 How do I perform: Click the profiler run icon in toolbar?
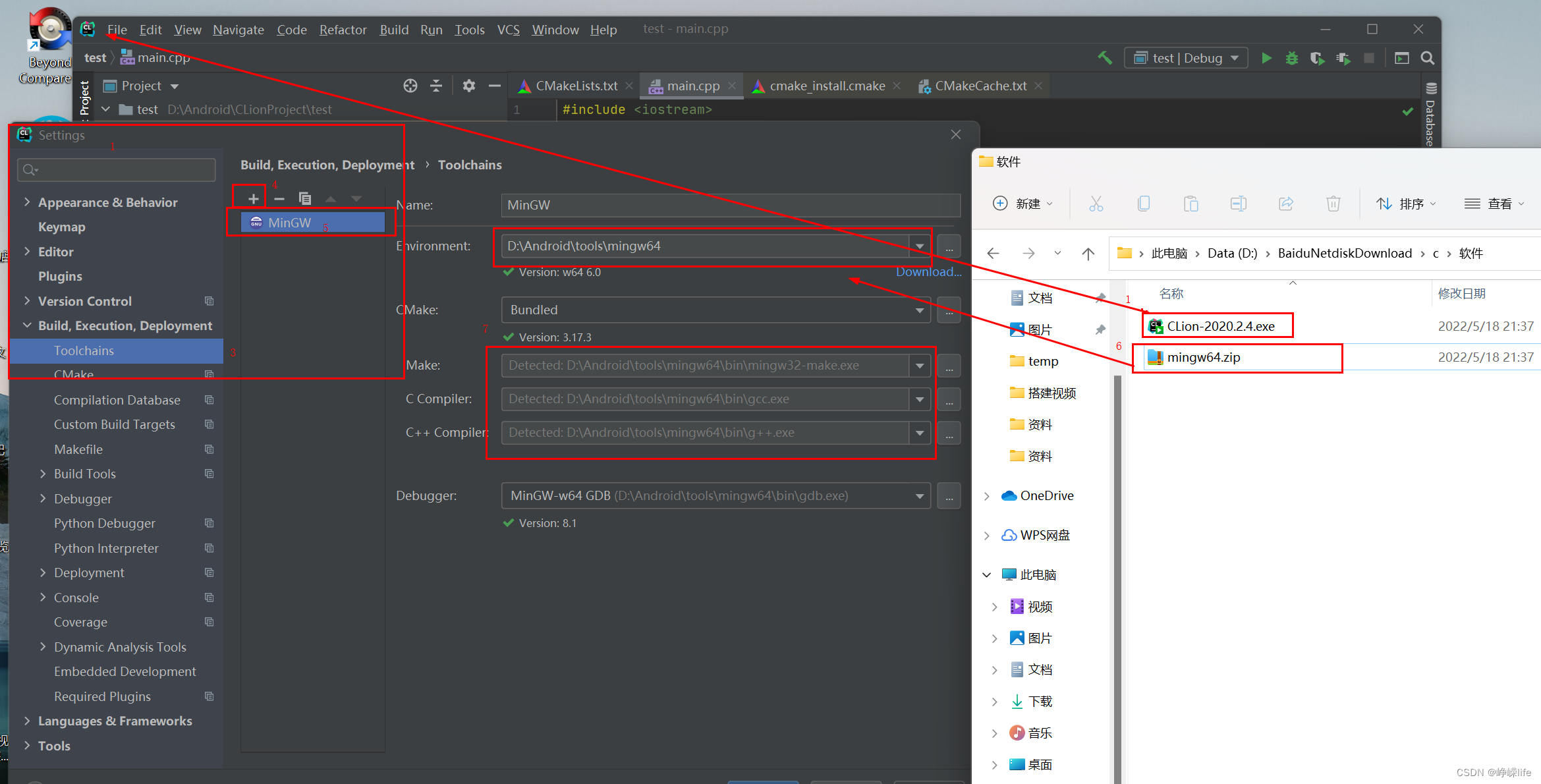click(1343, 58)
